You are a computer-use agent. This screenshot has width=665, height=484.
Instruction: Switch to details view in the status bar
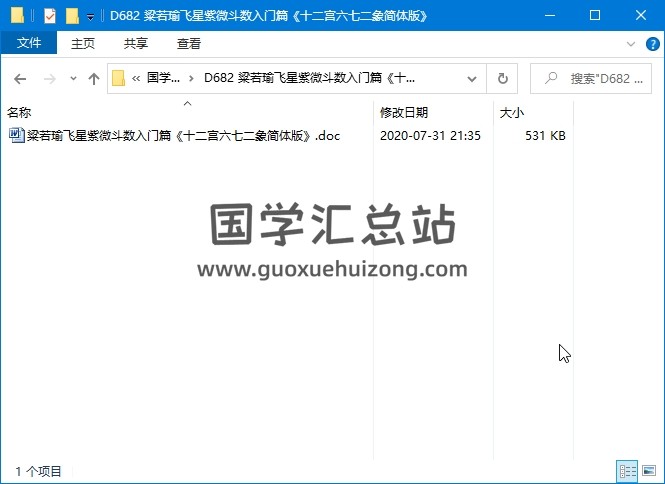click(628, 470)
